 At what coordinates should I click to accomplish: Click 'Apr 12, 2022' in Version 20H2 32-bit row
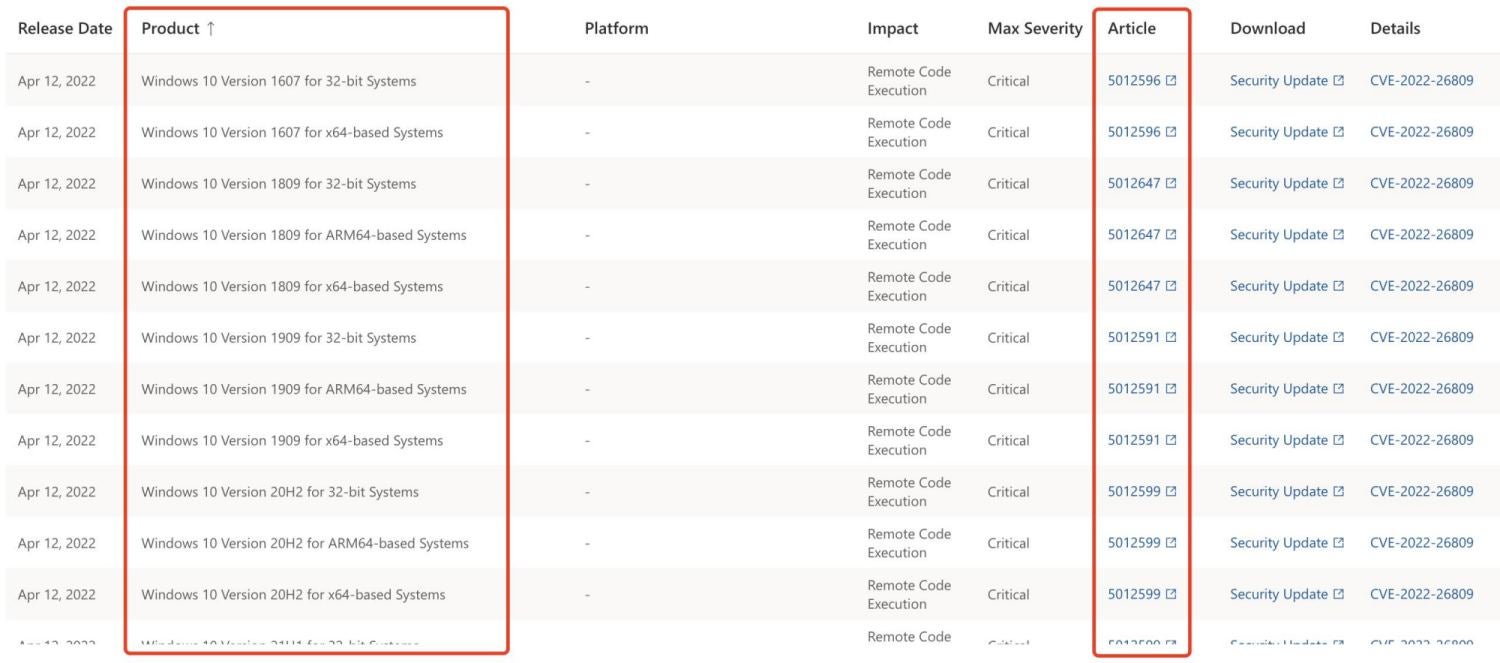pyautogui.click(x=57, y=492)
